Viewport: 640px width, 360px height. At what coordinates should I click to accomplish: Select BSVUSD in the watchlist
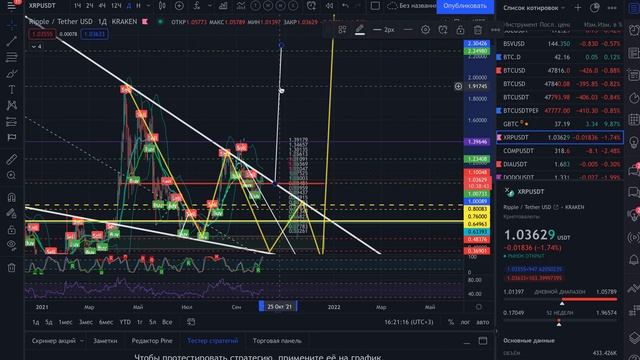tap(560, 44)
